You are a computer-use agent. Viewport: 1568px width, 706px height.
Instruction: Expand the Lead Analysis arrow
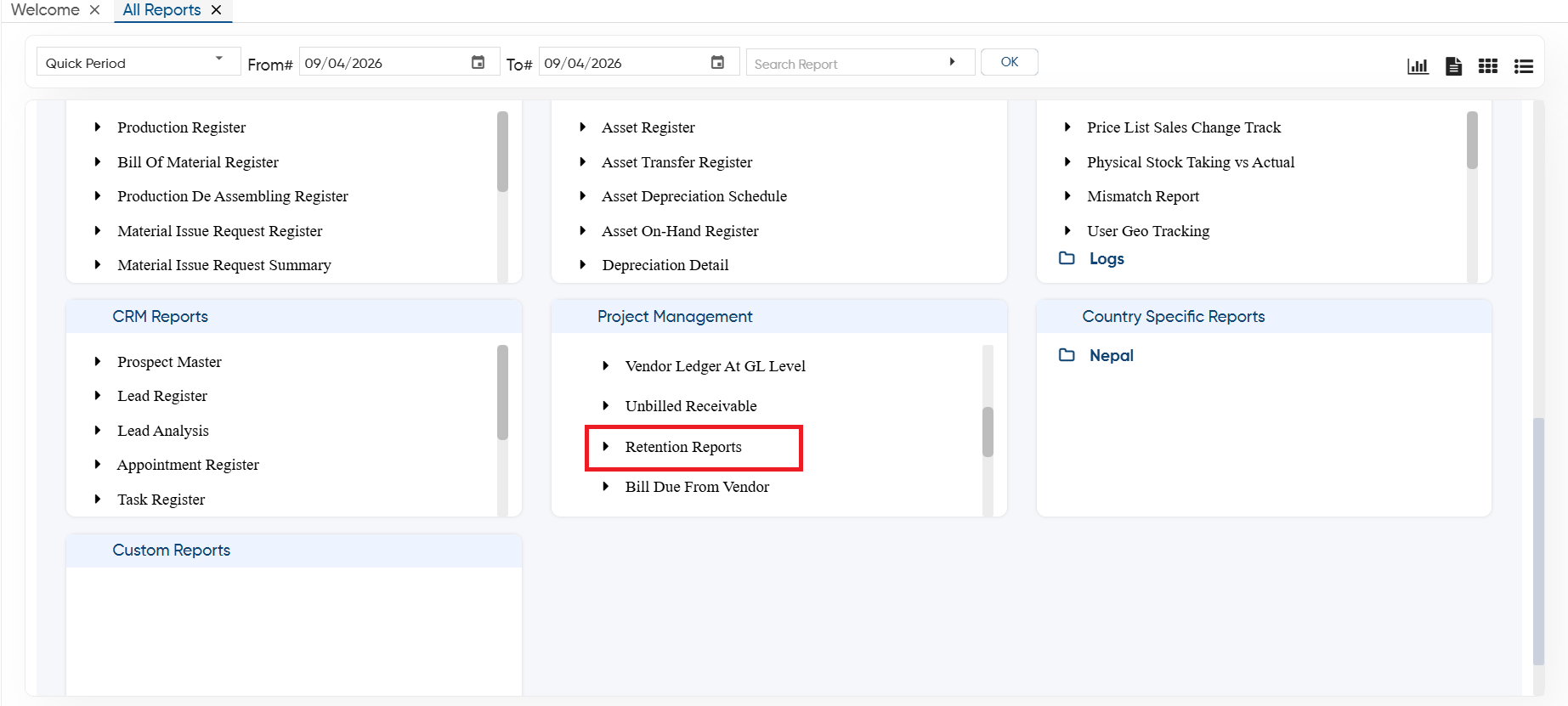(x=98, y=430)
